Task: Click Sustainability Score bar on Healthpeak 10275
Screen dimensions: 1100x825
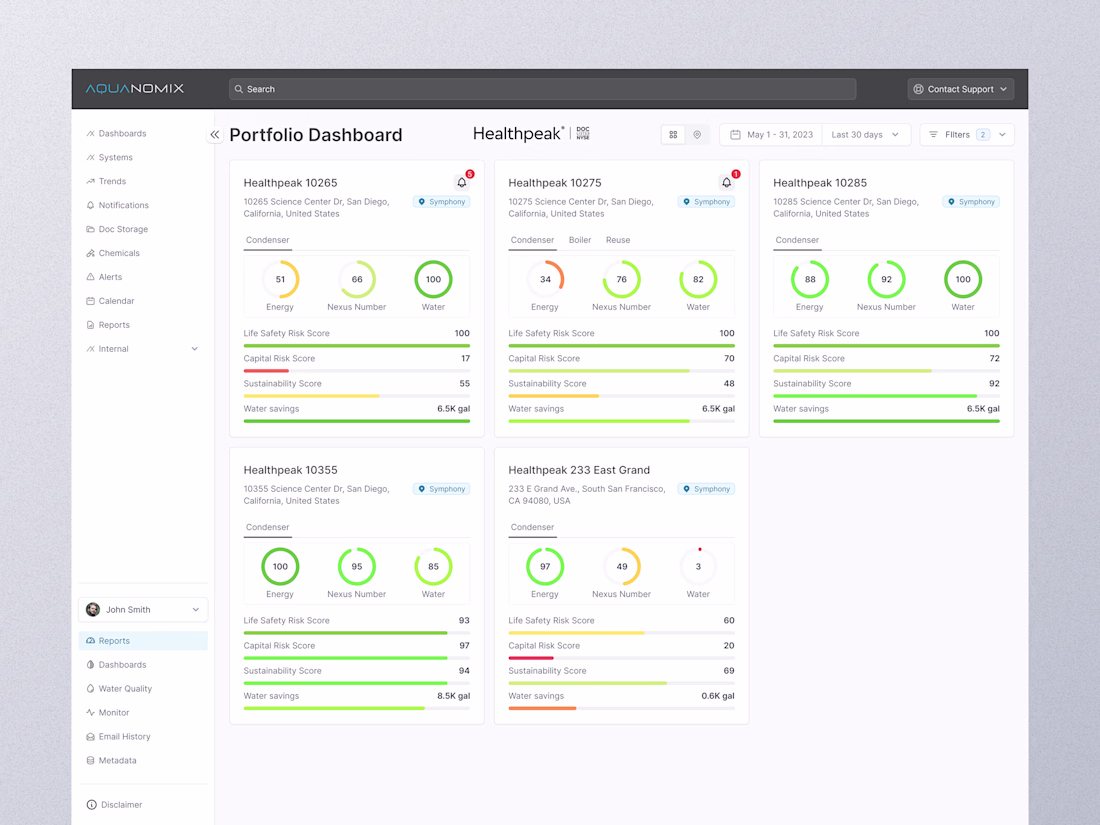Action: tap(622, 396)
